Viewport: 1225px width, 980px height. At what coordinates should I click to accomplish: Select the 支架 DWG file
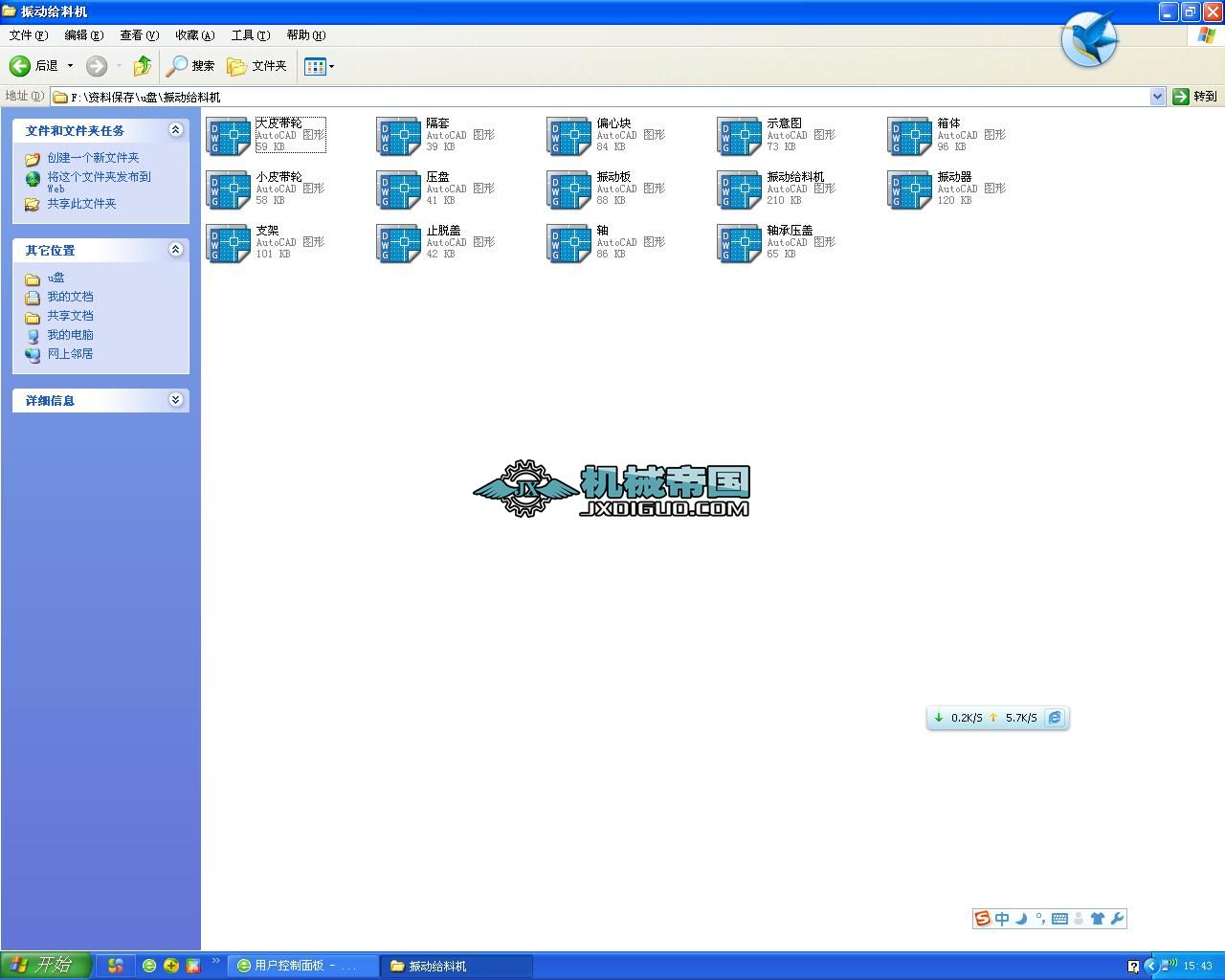click(x=266, y=242)
